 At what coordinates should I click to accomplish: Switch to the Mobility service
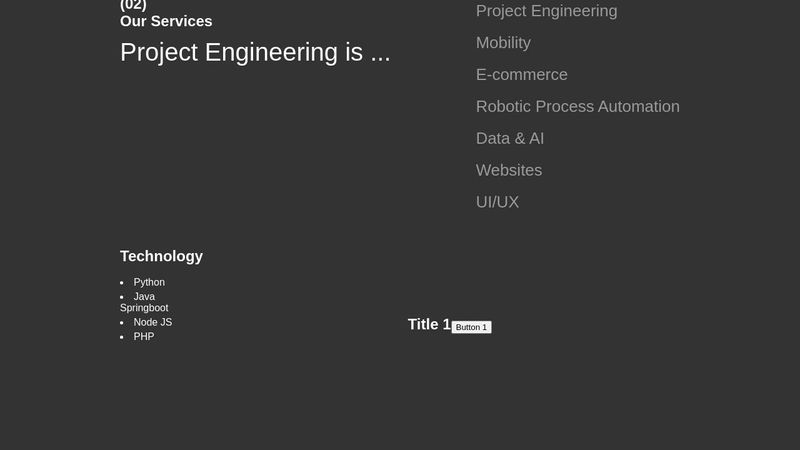(x=503, y=43)
